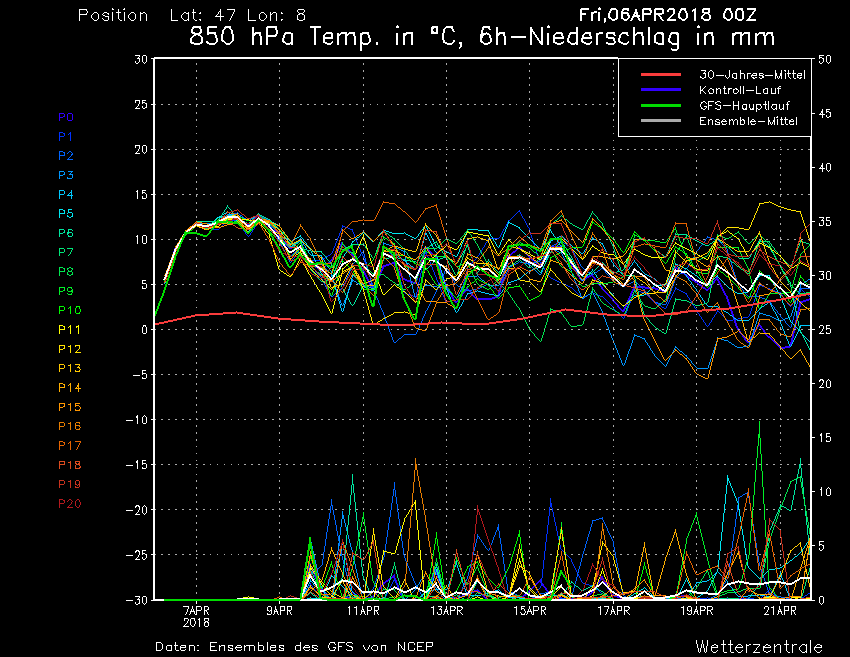Click the Position Lat 47 Lon 8 text
850x657 pixels.
[x=192, y=16]
